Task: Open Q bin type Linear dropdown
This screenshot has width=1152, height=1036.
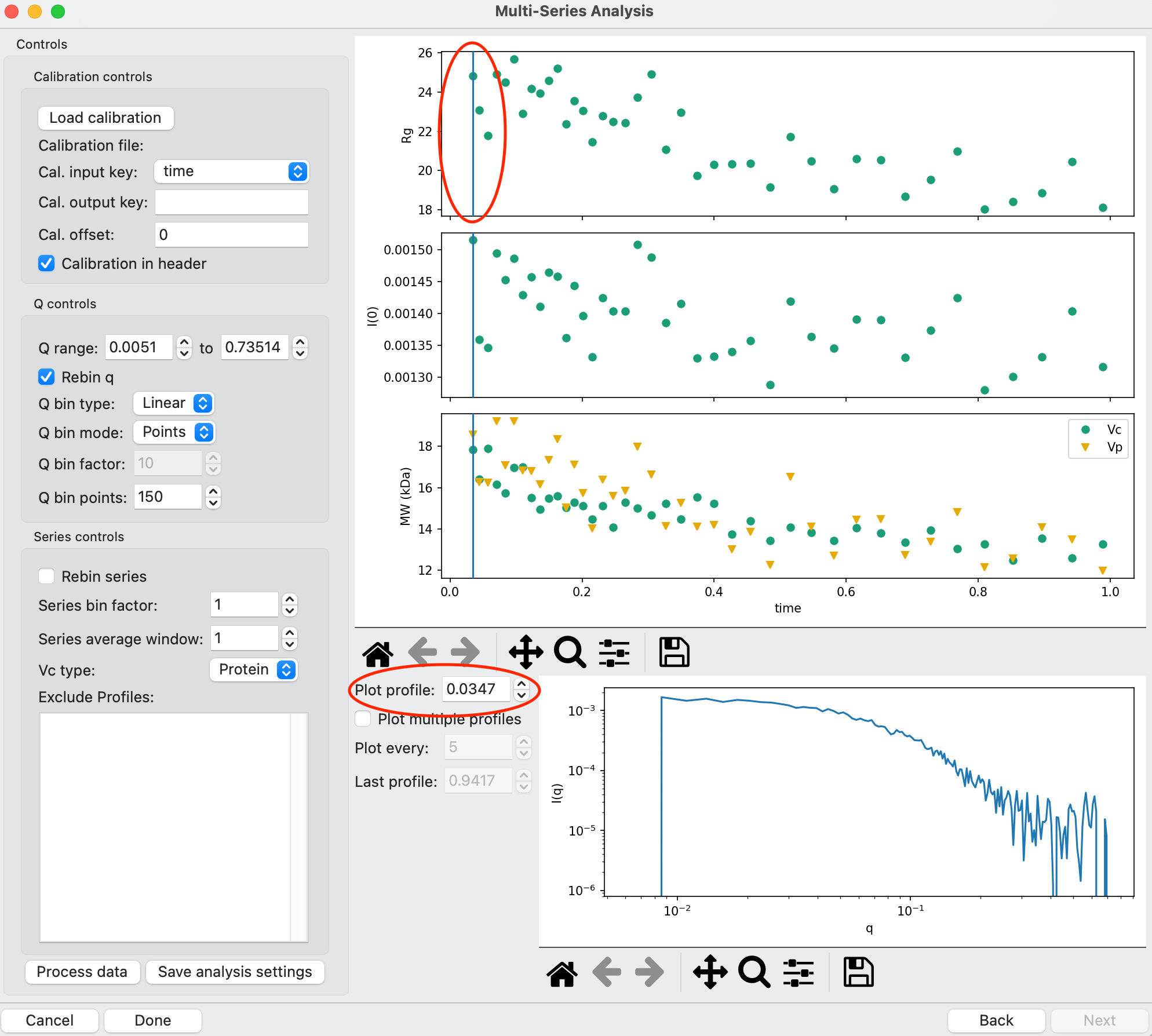Action: (174, 403)
